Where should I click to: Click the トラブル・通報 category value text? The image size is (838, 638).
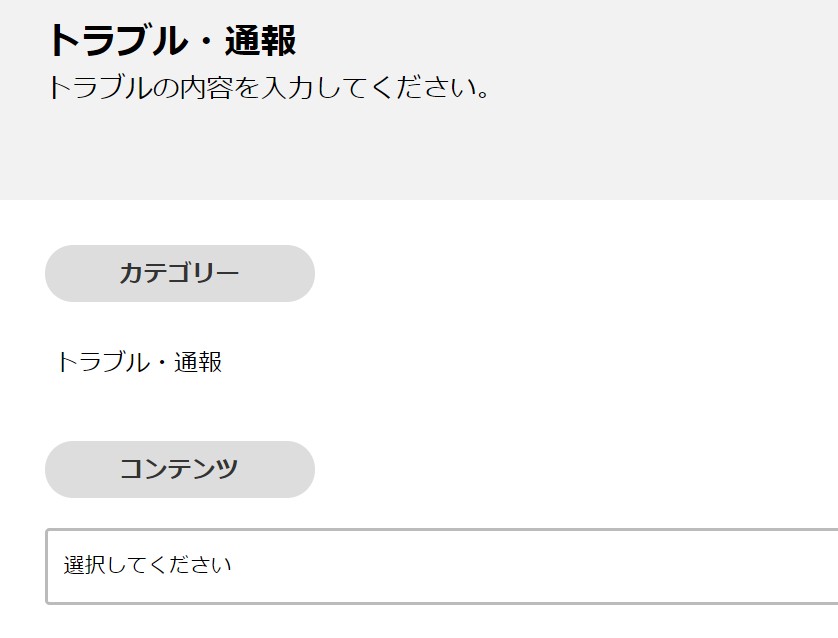click(x=139, y=362)
